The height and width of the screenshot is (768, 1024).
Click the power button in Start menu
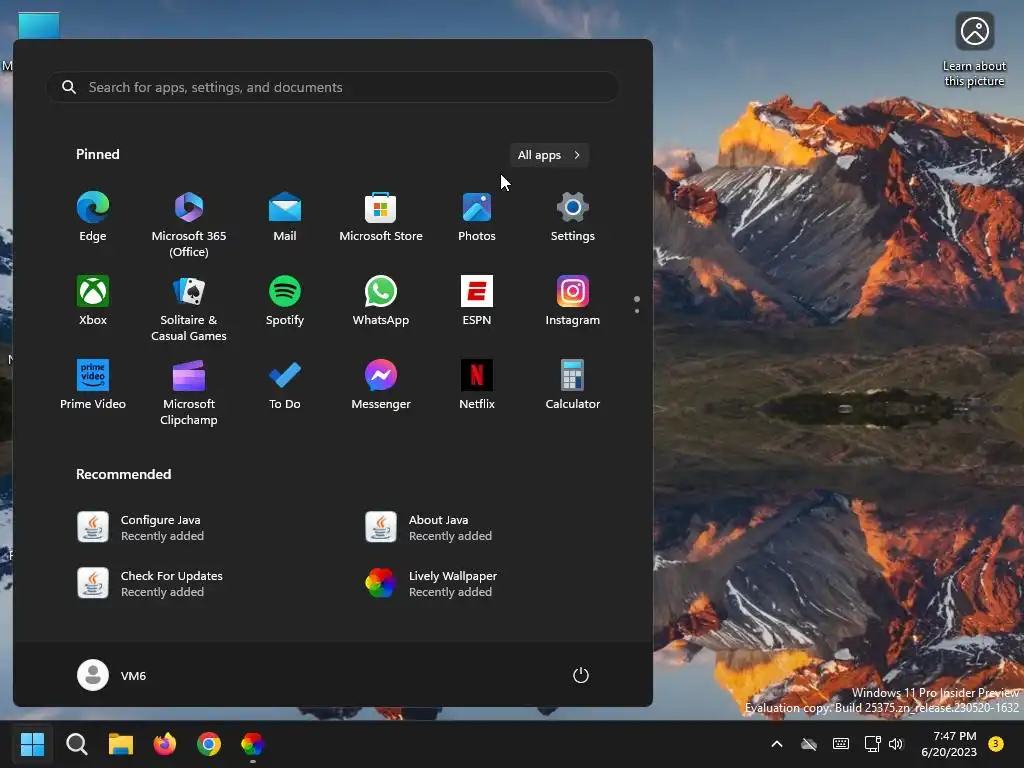point(581,675)
